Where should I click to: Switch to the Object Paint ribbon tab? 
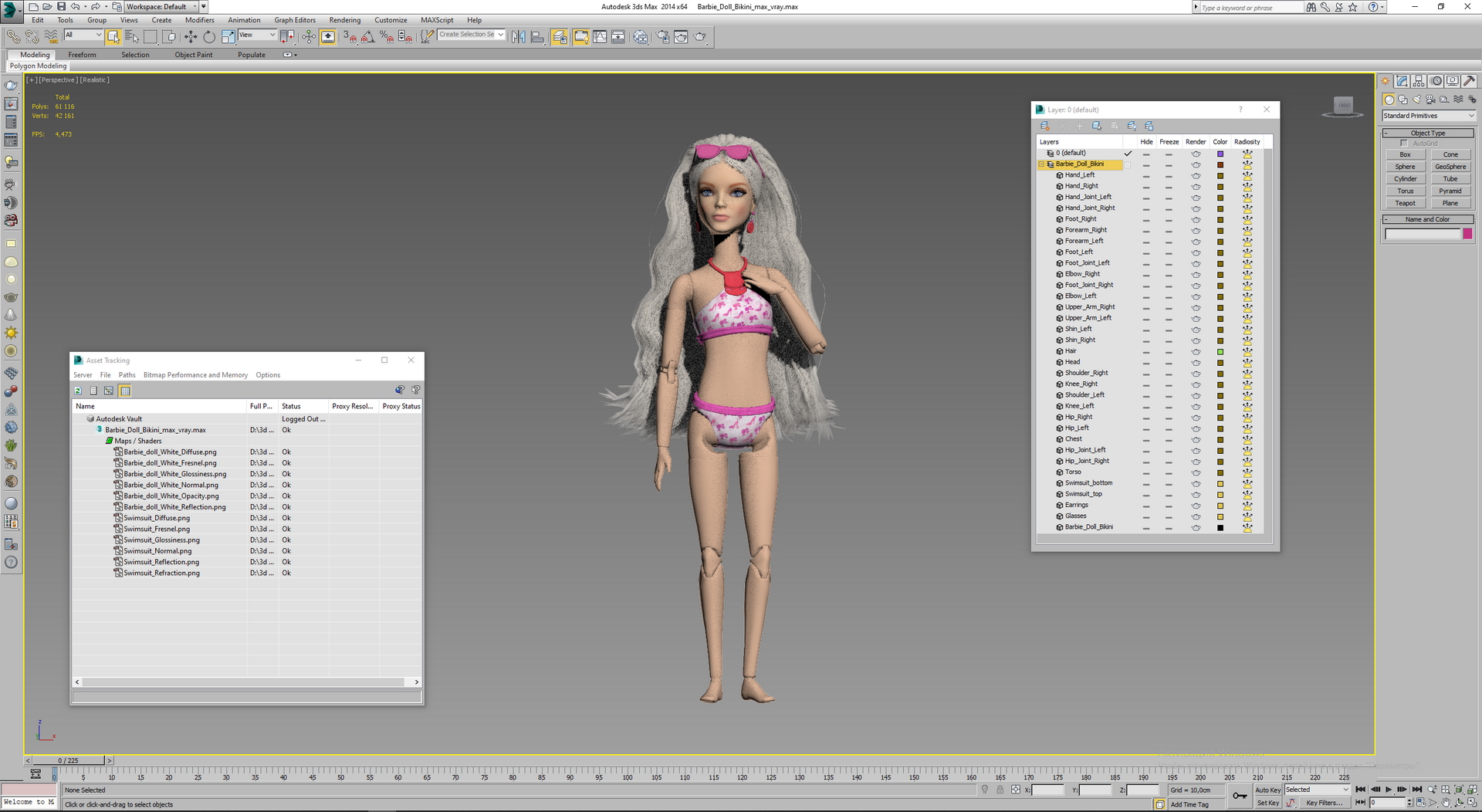193,55
